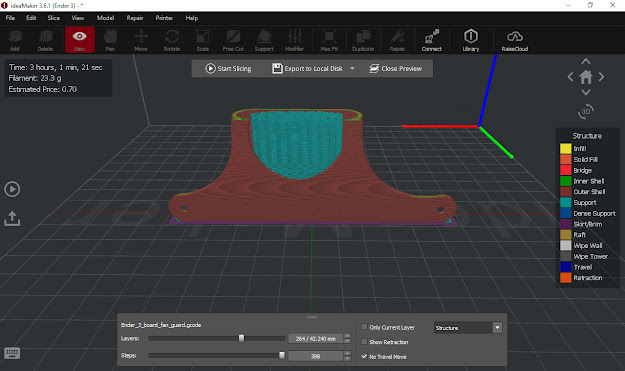Viewport: 625px width, 371px height.
Task: Rotate view left with the arrow
Action: 570,77
